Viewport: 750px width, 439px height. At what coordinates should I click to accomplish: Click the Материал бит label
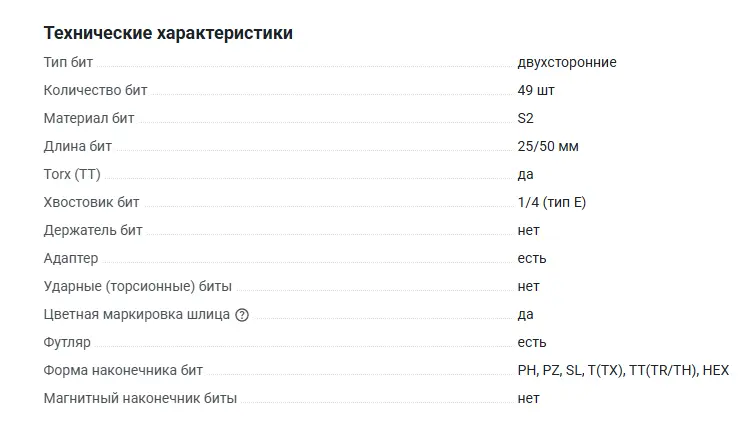coord(89,118)
